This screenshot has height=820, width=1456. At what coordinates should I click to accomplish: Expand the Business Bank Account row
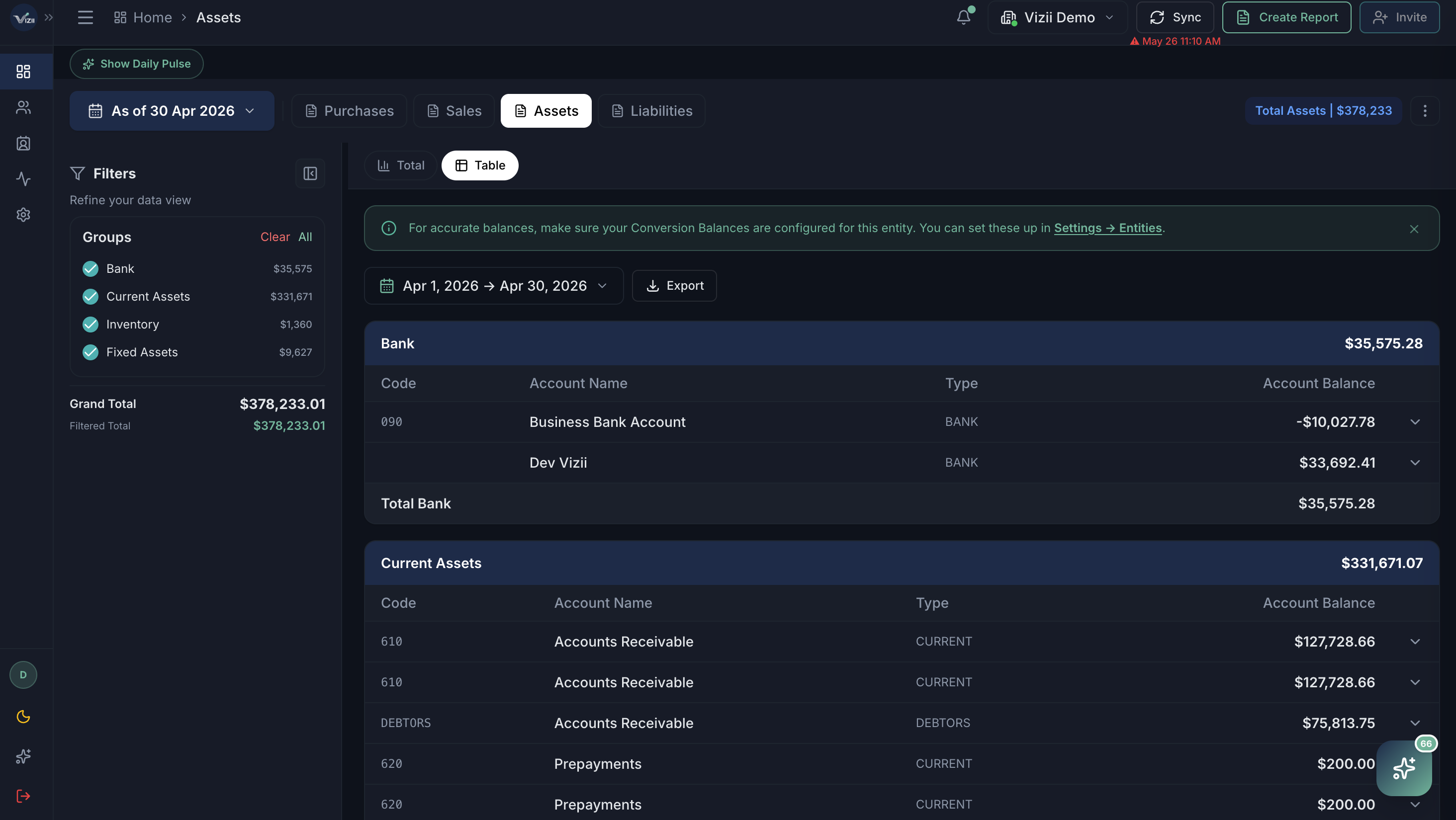click(x=1415, y=422)
